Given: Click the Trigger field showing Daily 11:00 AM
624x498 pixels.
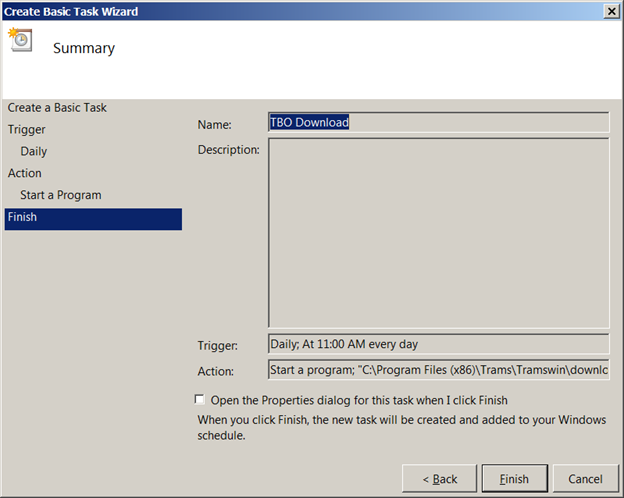Looking at the screenshot, I should 439,344.
